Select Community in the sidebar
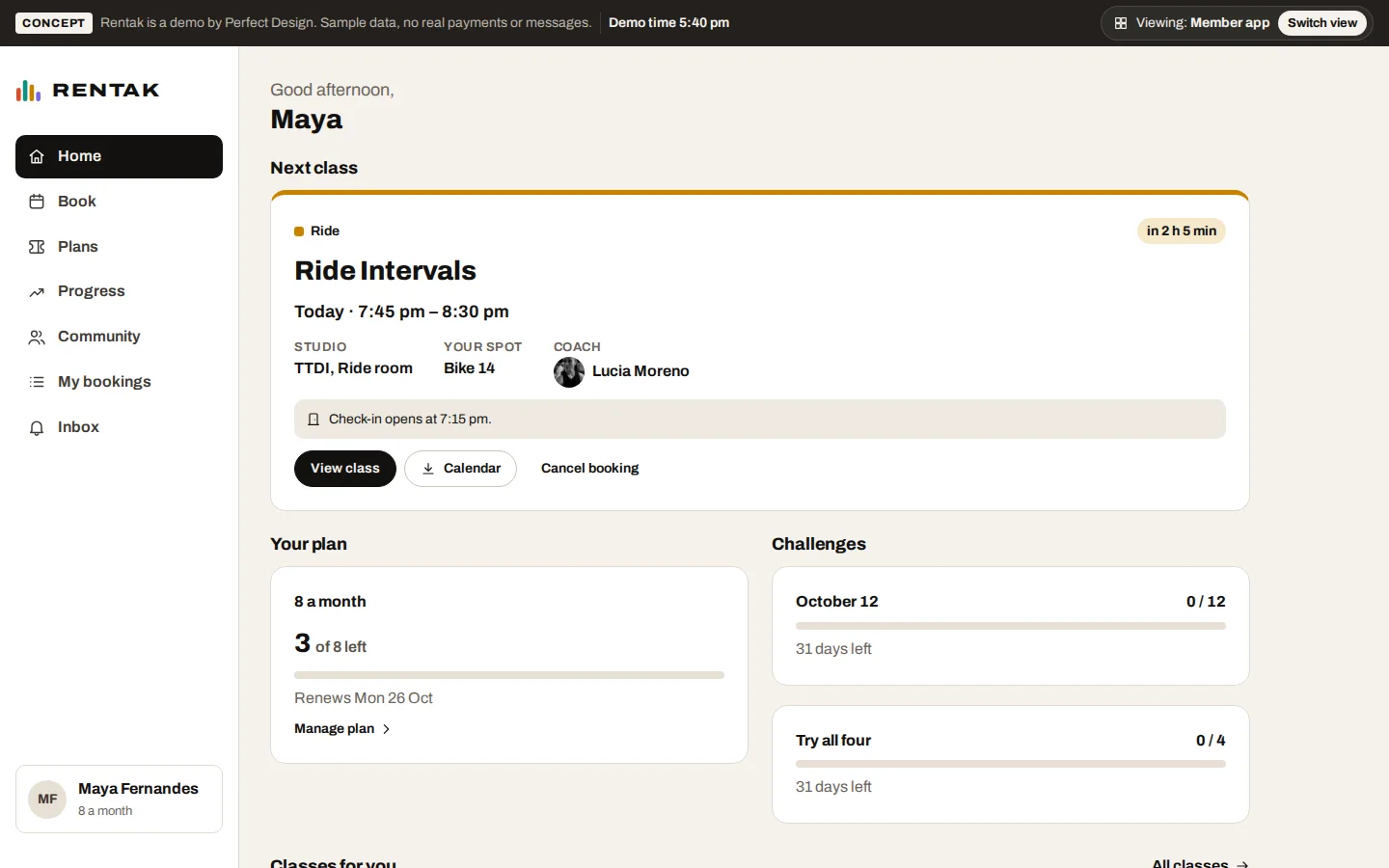The width and height of the screenshot is (1389, 868). pos(119,337)
